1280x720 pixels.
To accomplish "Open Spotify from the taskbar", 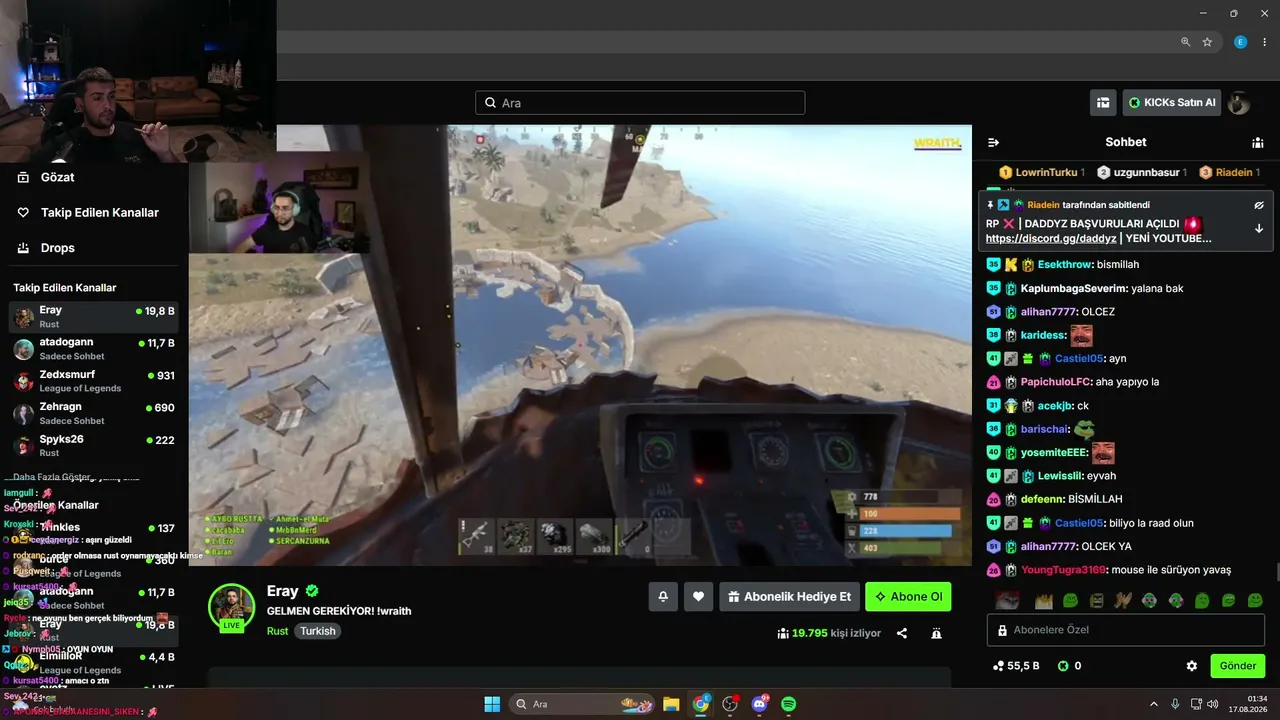I will pos(788,704).
